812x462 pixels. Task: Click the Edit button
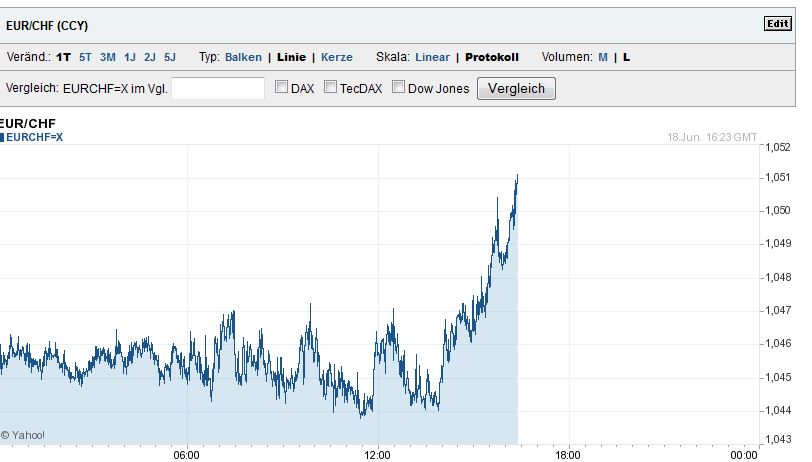coord(778,24)
